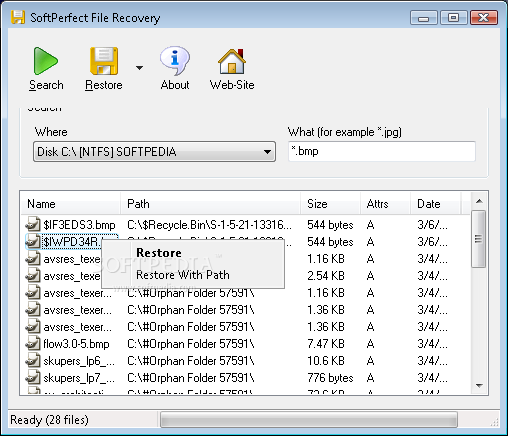Click the status bar progress bar
The height and width of the screenshot is (436, 508).
click(309, 420)
